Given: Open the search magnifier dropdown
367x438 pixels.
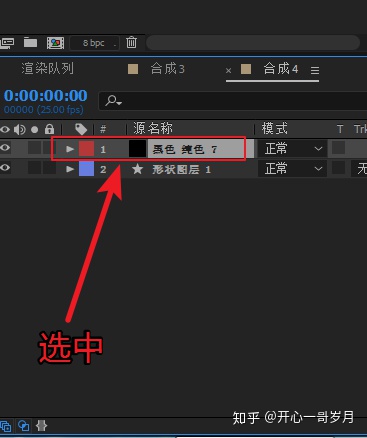Looking at the screenshot, I should click(113, 100).
